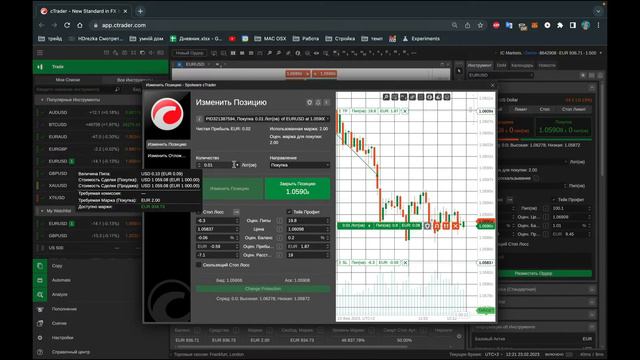Image resolution: width=640 pixels, height=360 pixels.
Task: Switch to the 'Все Инструменты' tab
Action: (135, 80)
